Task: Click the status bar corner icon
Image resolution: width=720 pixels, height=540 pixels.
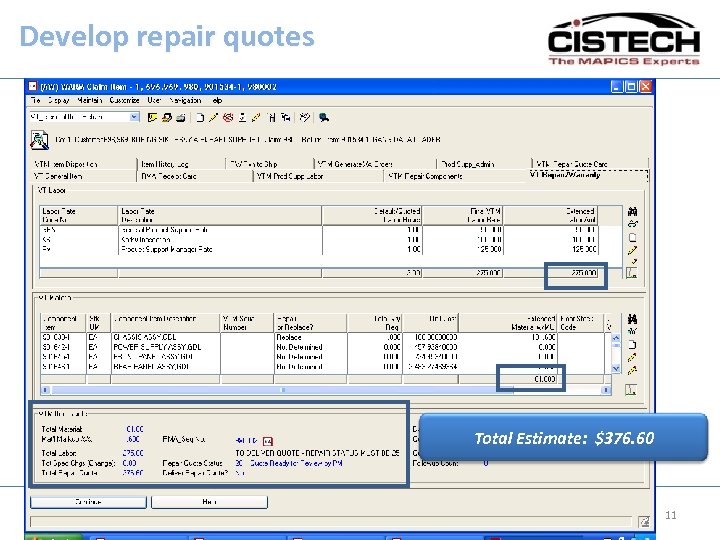Action: point(644,522)
